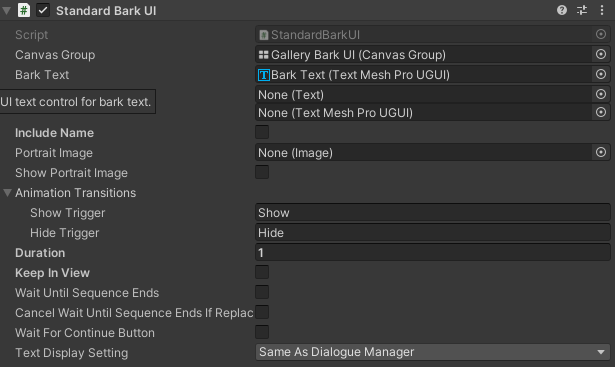The height and width of the screenshot is (367, 615).
Task: Open object picker for None (Text Mesh Pro UGUI)
Action: point(601,113)
